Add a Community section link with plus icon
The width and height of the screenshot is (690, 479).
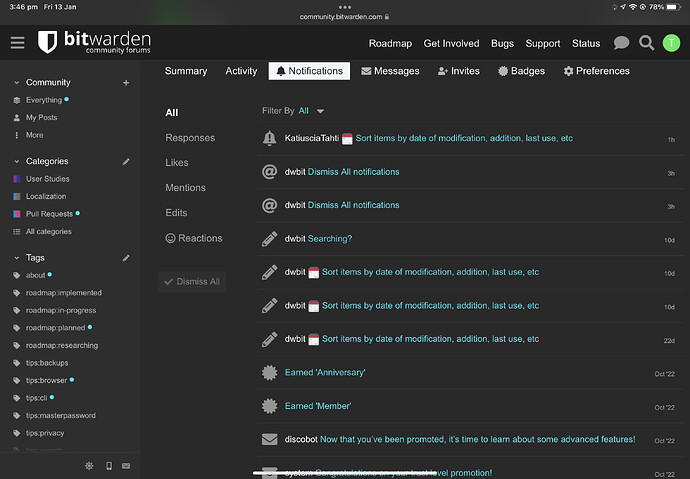click(126, 83)
